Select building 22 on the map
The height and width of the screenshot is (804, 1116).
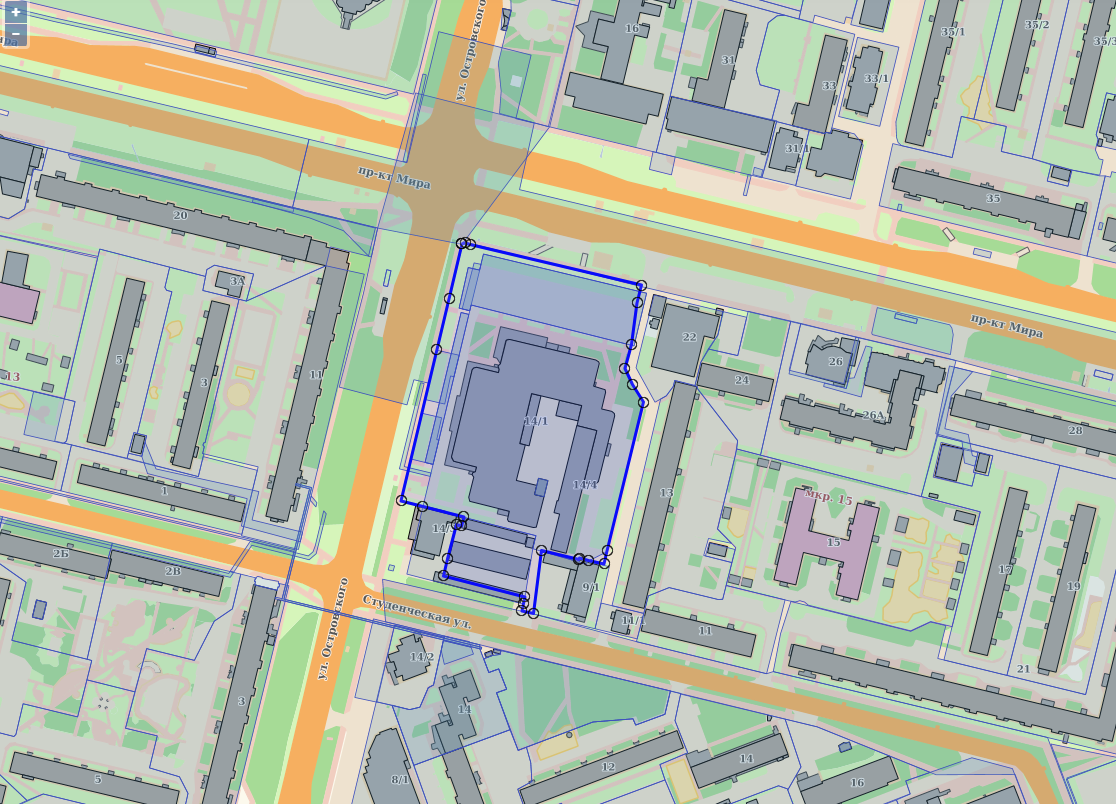point(688,337)
